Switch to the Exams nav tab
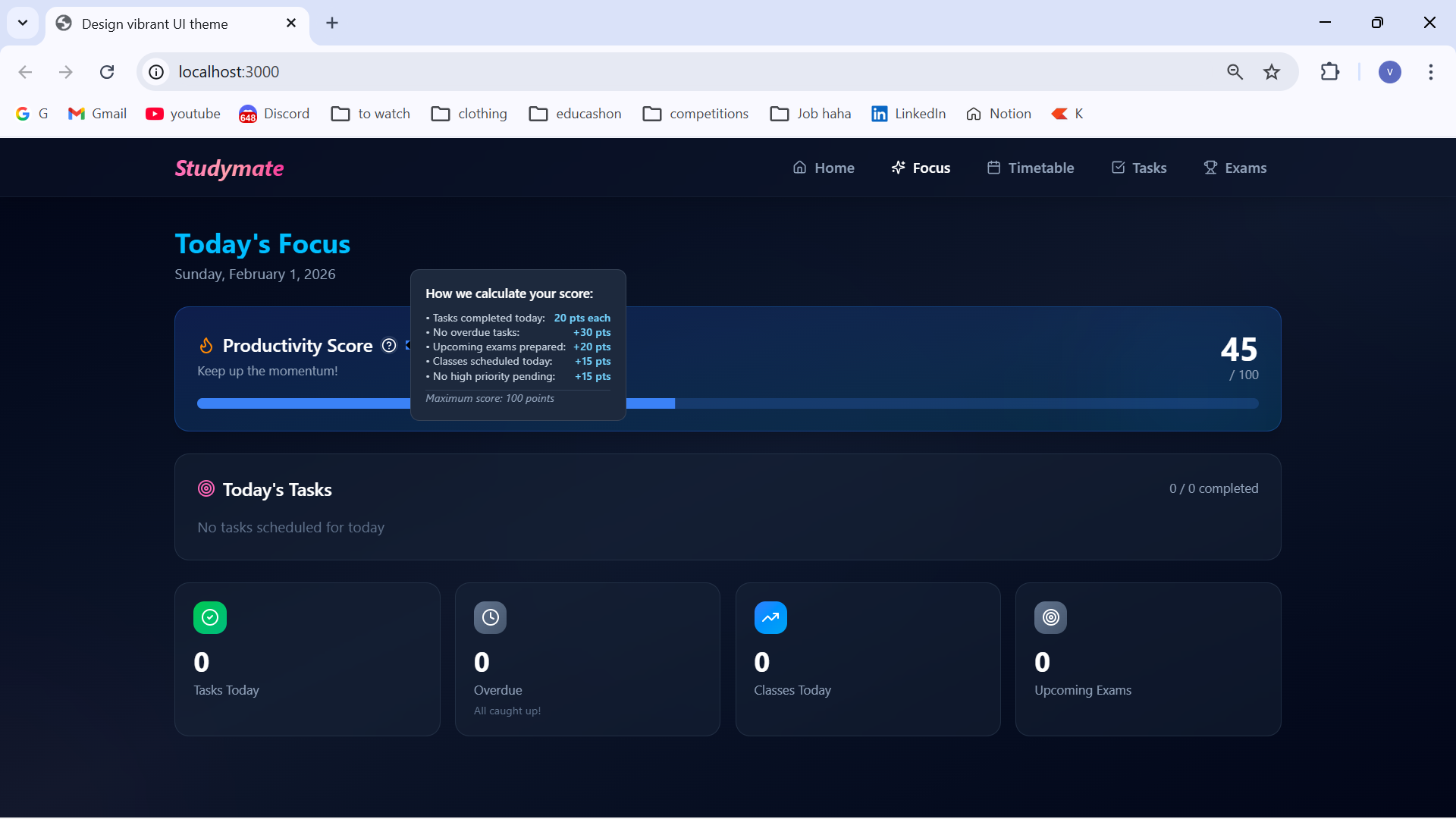 point(1235,168)
